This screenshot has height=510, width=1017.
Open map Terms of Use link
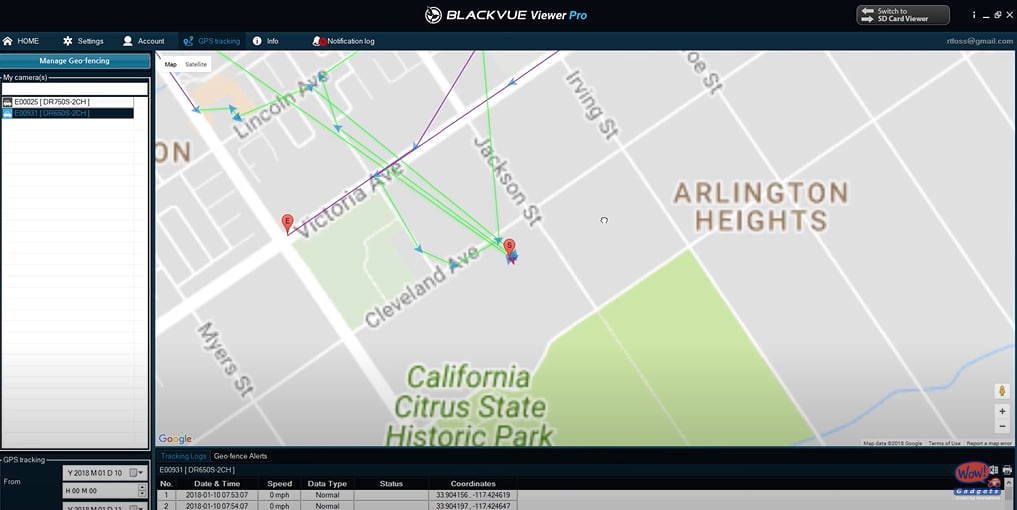[944, 443]
